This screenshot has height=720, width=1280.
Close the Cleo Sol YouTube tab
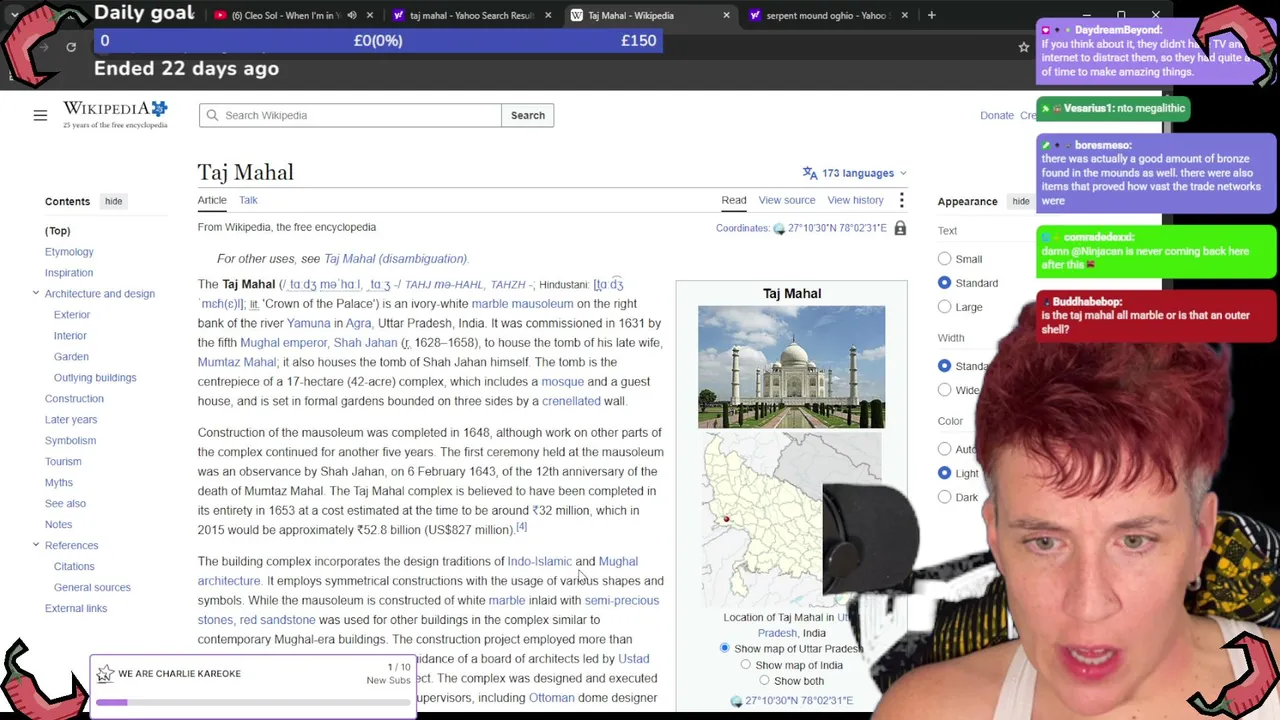click(370, 15)
